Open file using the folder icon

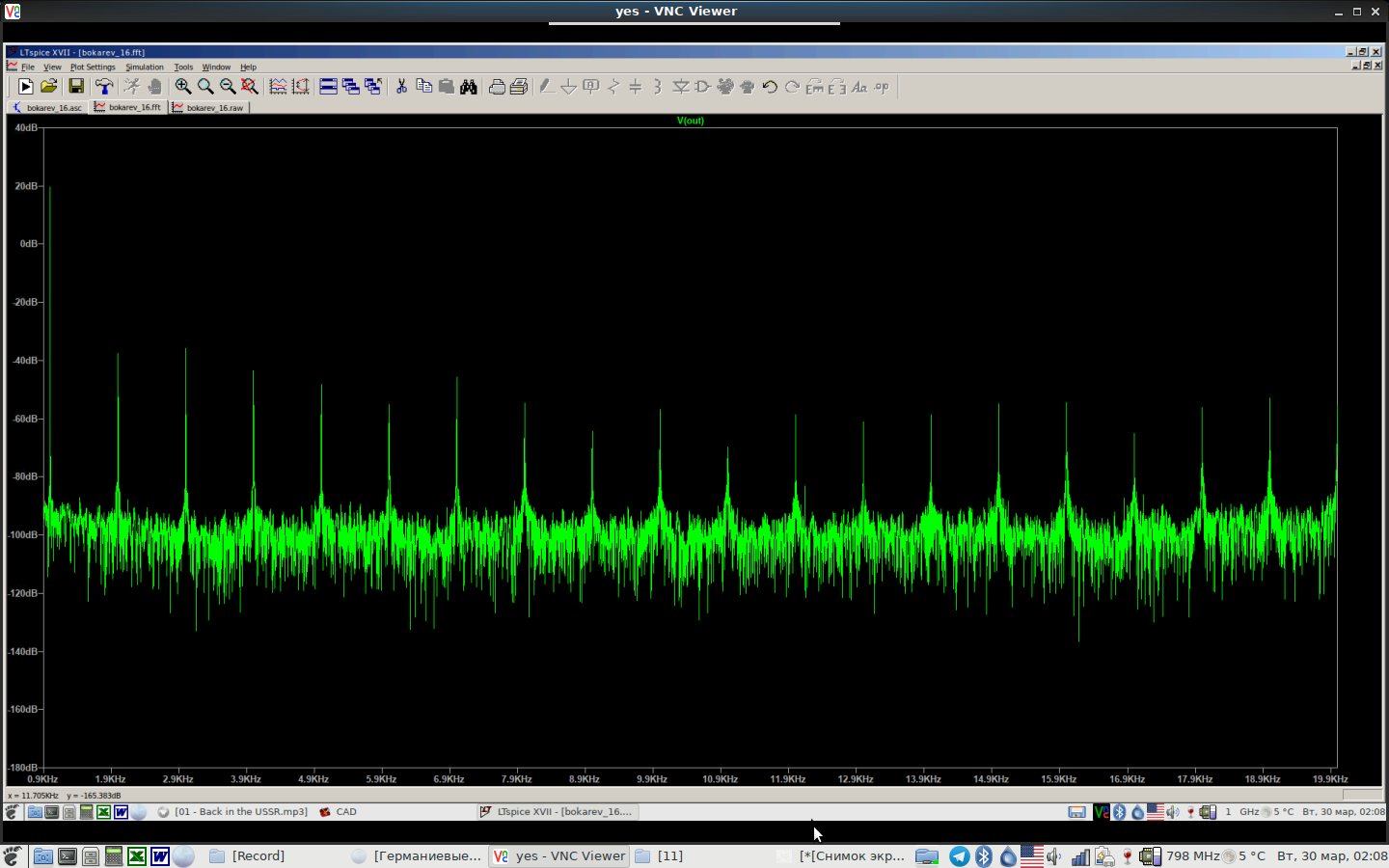click(49, 87)
